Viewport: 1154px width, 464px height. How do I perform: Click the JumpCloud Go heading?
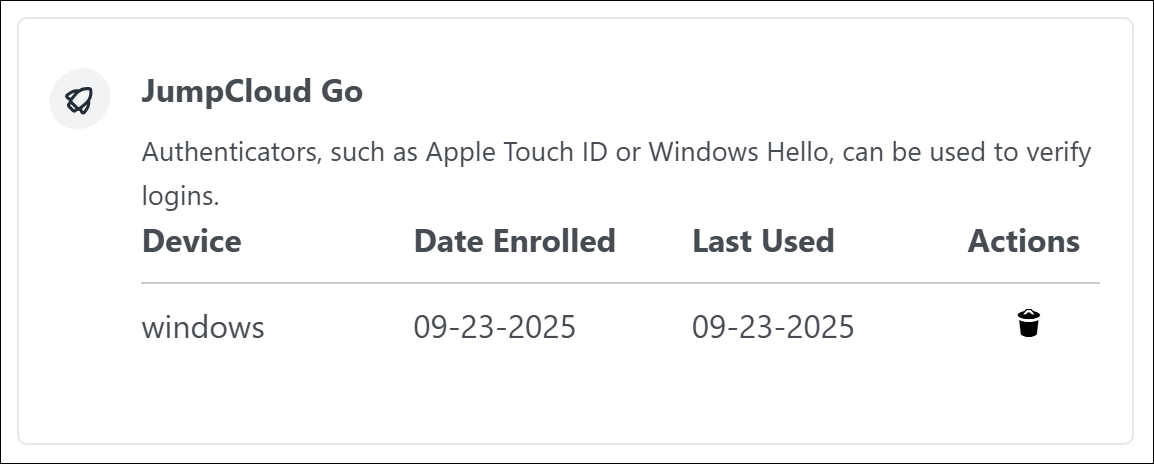tap(252, 92)
